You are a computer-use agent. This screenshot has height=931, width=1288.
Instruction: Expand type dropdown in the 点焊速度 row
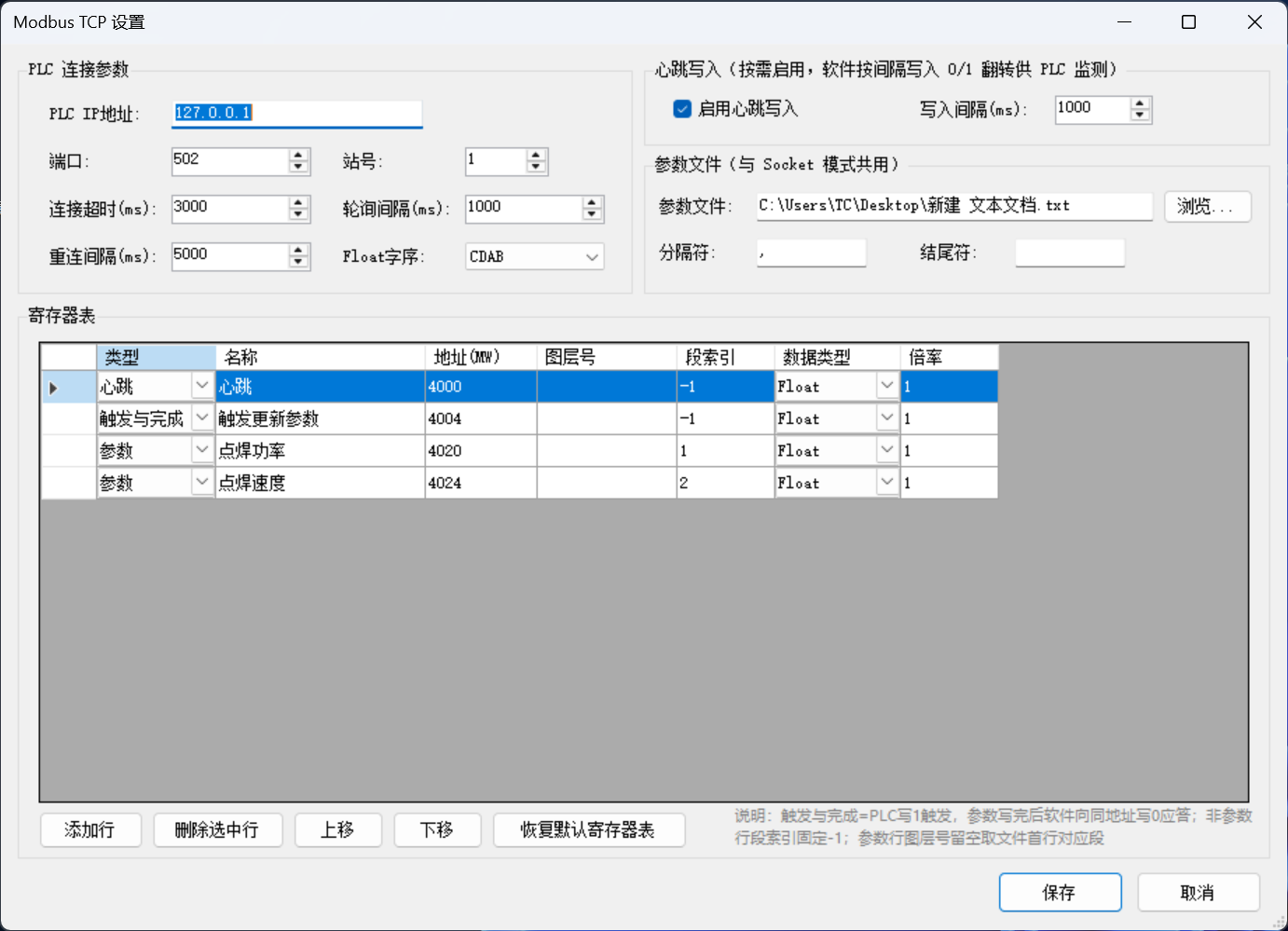202,483
